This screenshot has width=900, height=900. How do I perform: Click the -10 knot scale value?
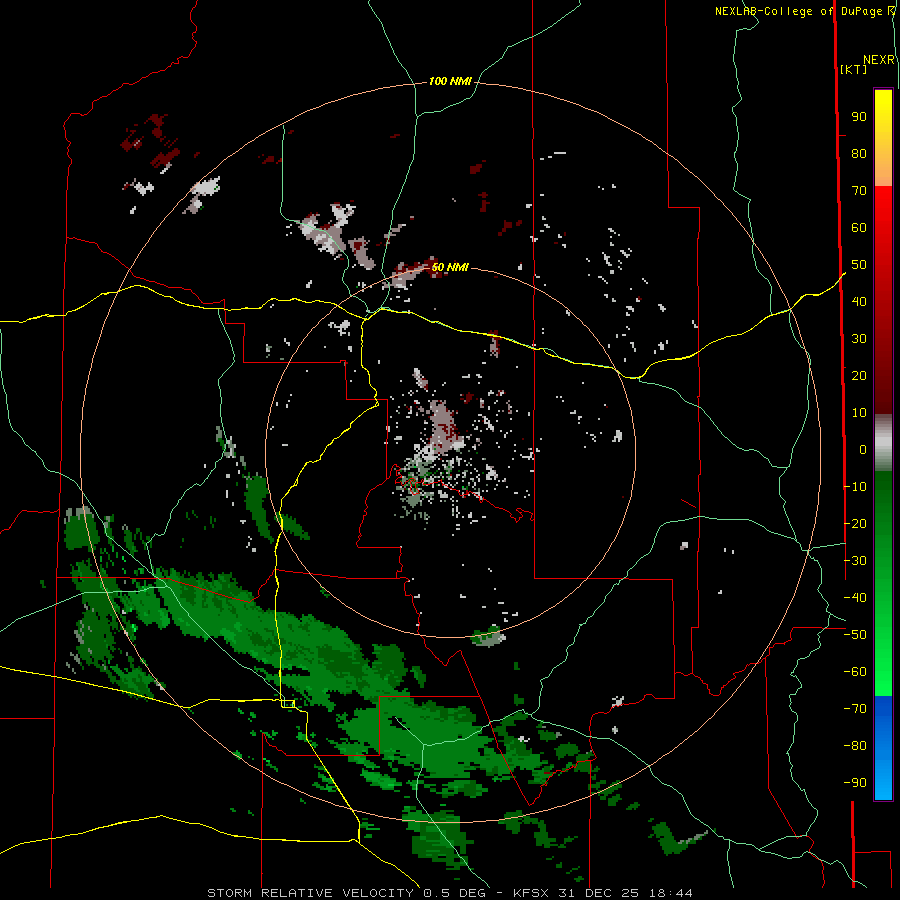[x=855, y=487]
